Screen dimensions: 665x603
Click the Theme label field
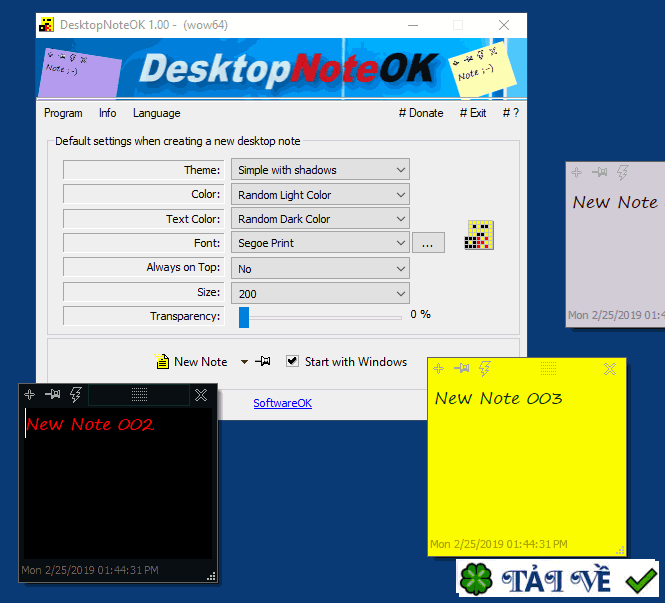pyautogui.click(x=144, y=170)
